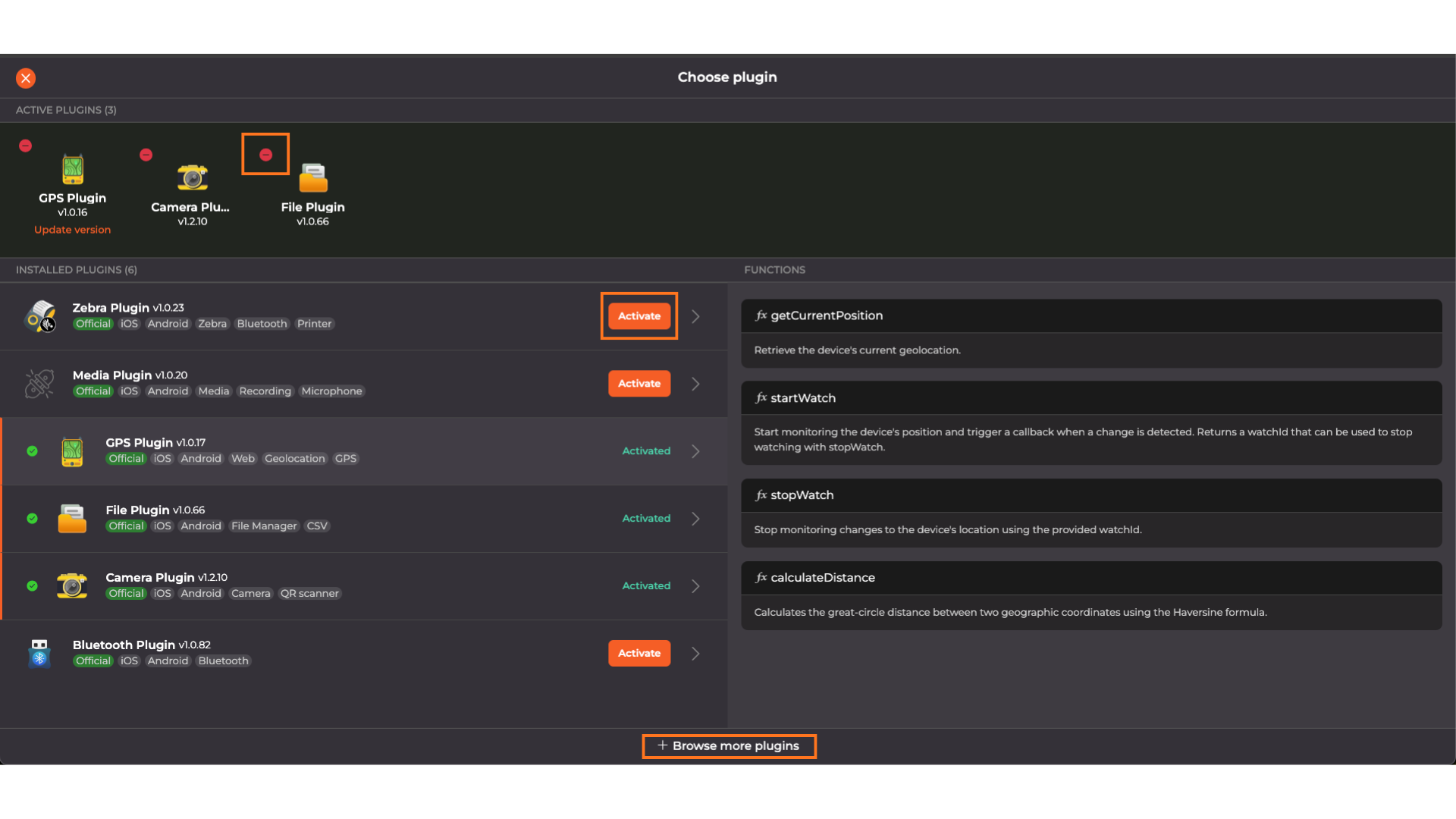
Task: Toggle the green check on the GPS Plugin row
Action: click(x=32, y=451)
